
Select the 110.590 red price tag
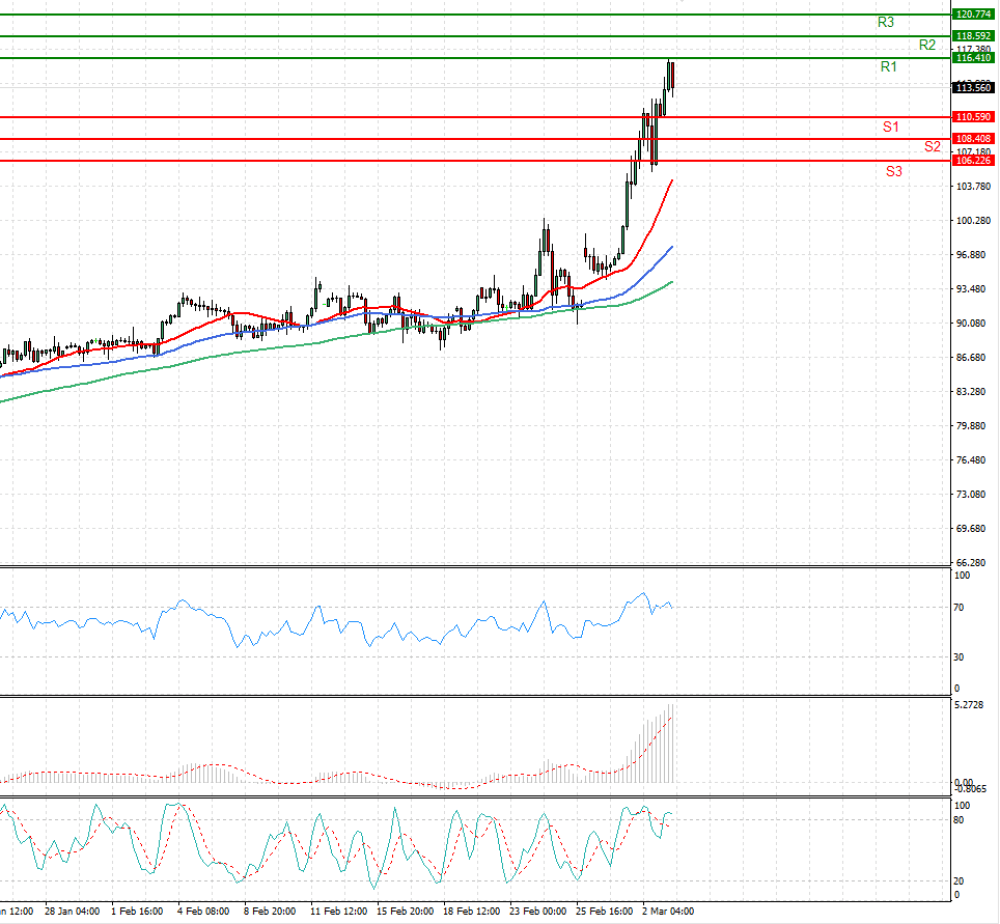pos(973,117)
